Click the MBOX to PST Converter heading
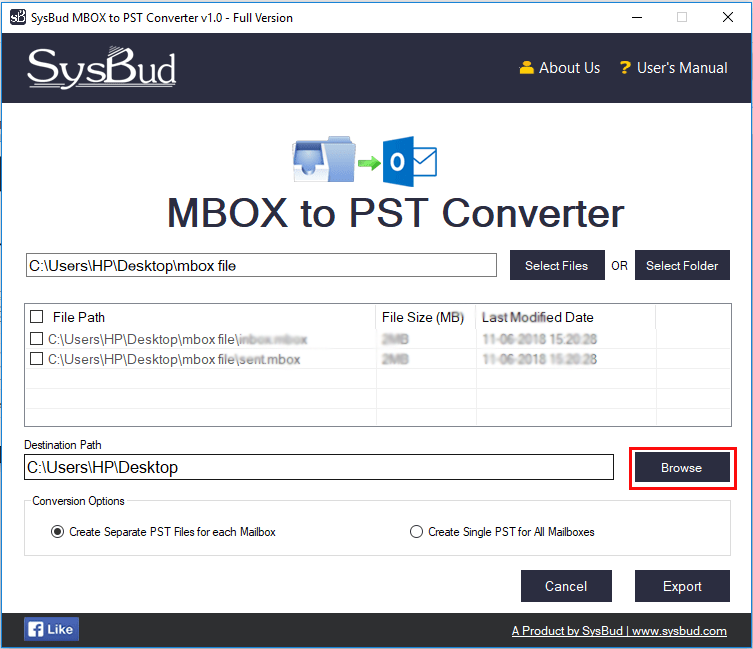 [x=395, y=213]
